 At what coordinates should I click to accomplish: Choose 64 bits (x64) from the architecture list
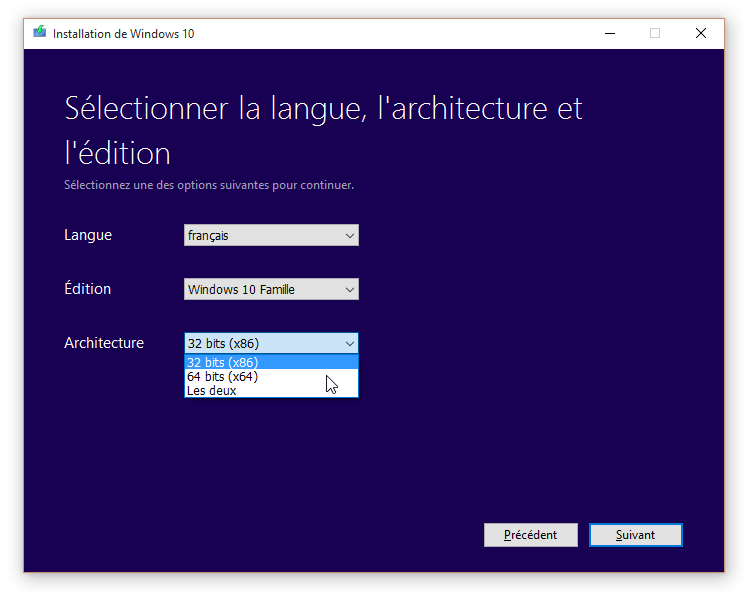271,376
